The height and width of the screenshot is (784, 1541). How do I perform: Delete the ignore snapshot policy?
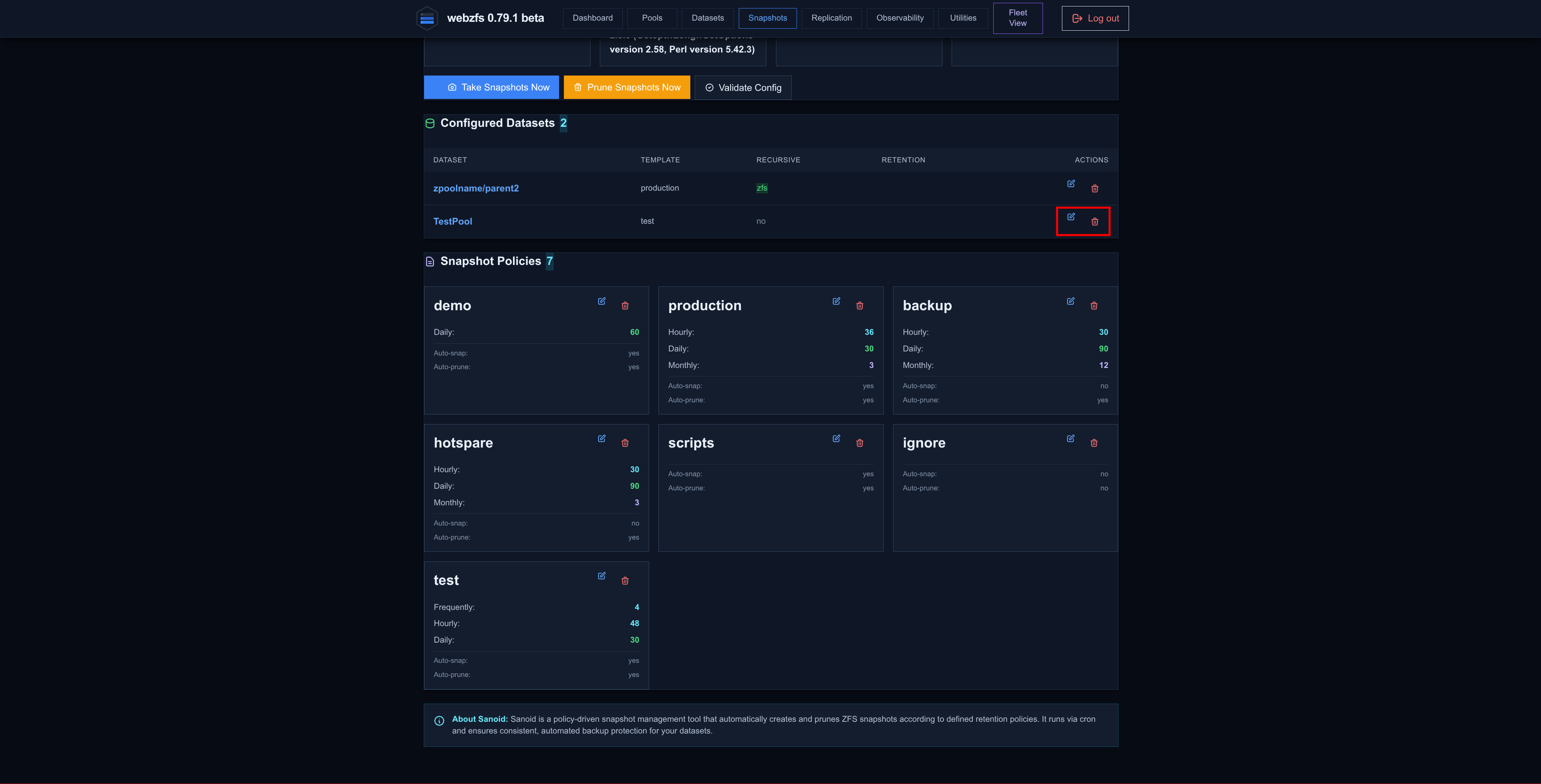1094,443
